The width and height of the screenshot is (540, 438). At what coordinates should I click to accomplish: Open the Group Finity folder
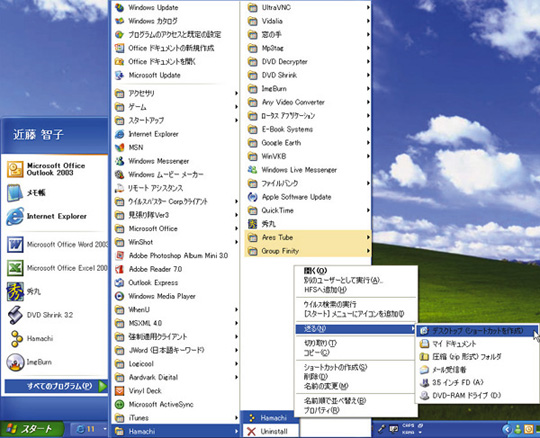click(x=308, y=251)
